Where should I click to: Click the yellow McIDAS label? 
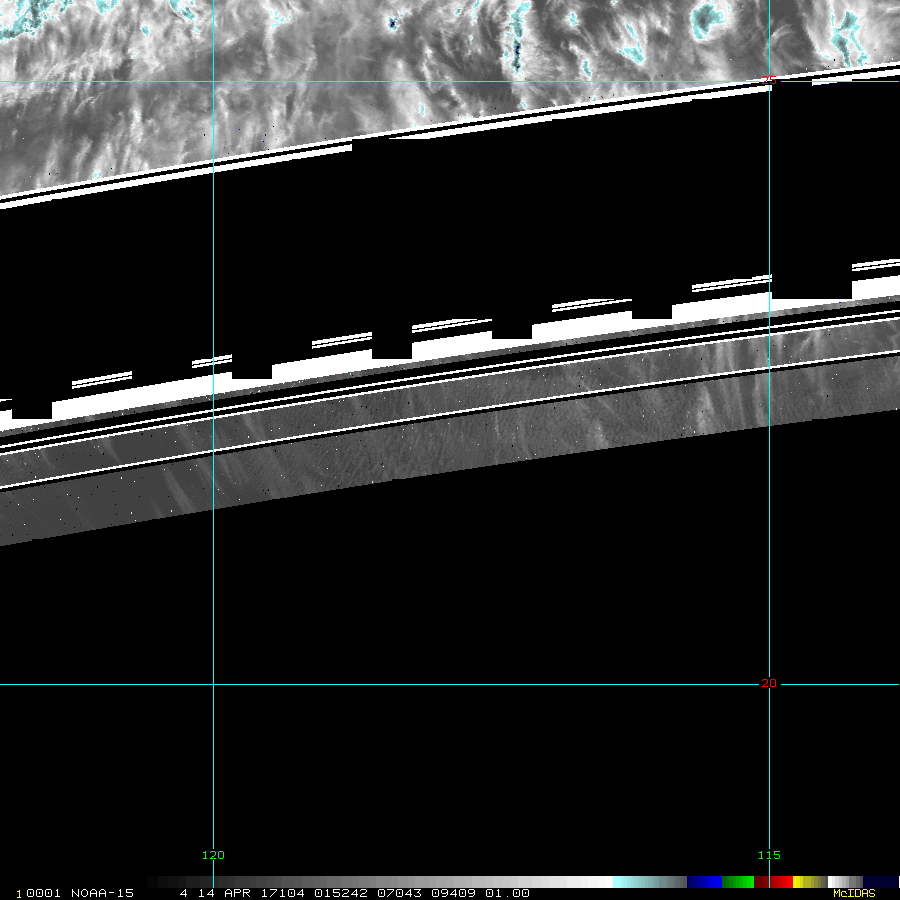point(853,893)
